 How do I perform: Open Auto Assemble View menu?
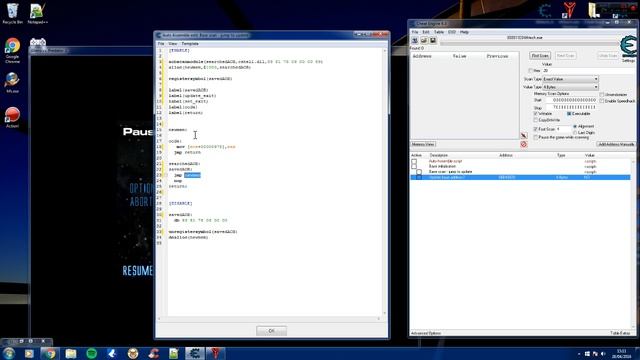point(173,44)
